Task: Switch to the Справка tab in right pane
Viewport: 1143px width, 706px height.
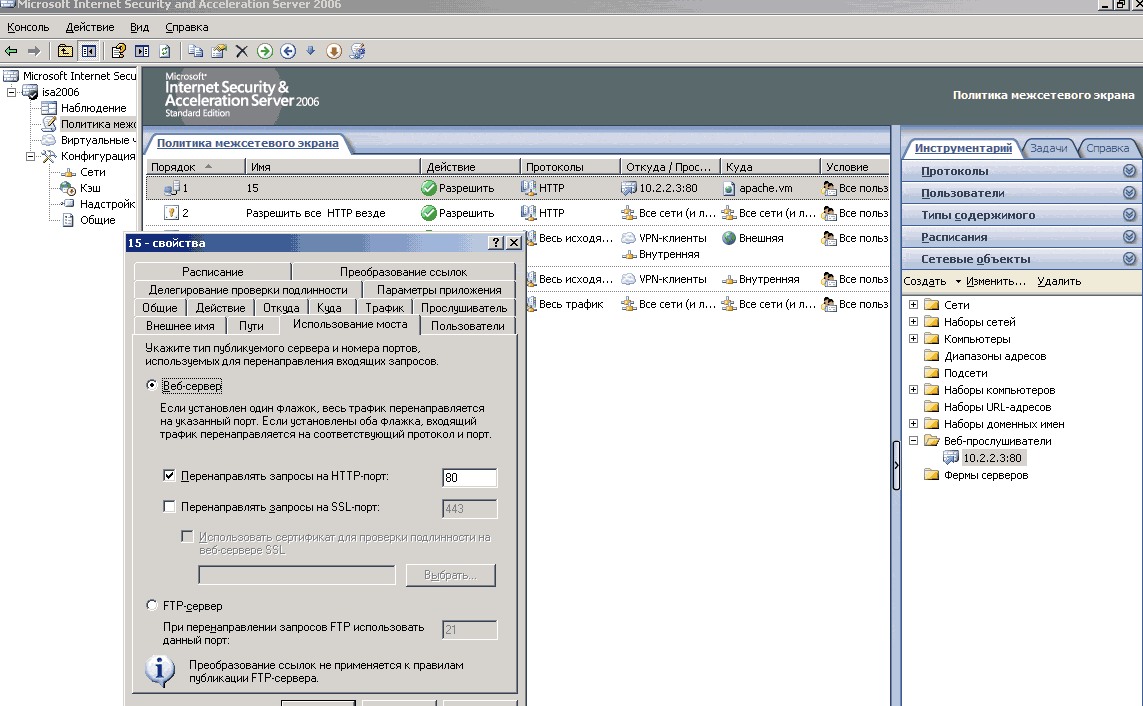Action: click(x=1107, y=148)
